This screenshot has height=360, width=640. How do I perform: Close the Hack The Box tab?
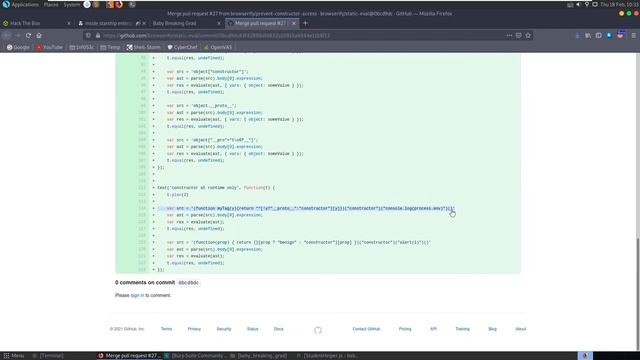tap(69, 23)
